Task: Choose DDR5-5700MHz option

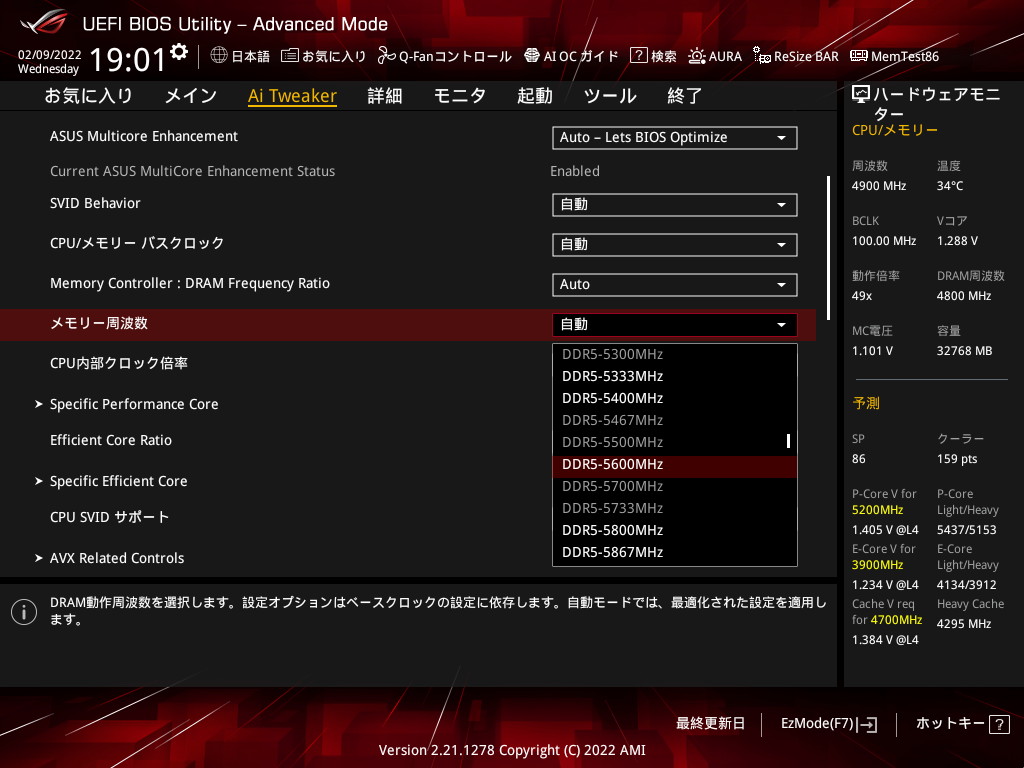Action: click(675, 487)
